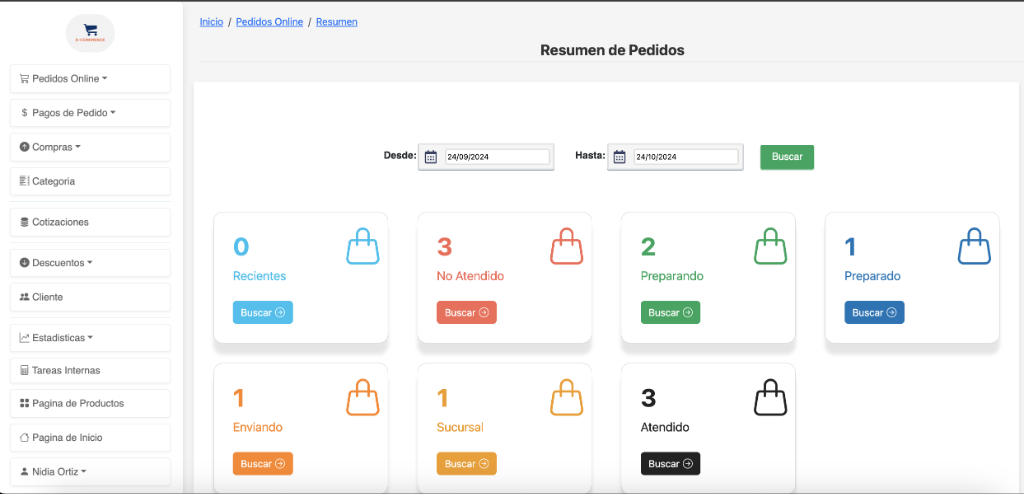
Task: Open Cotizaciones in the sidebar
Action: pyautogui.click(x=90, y=222)
